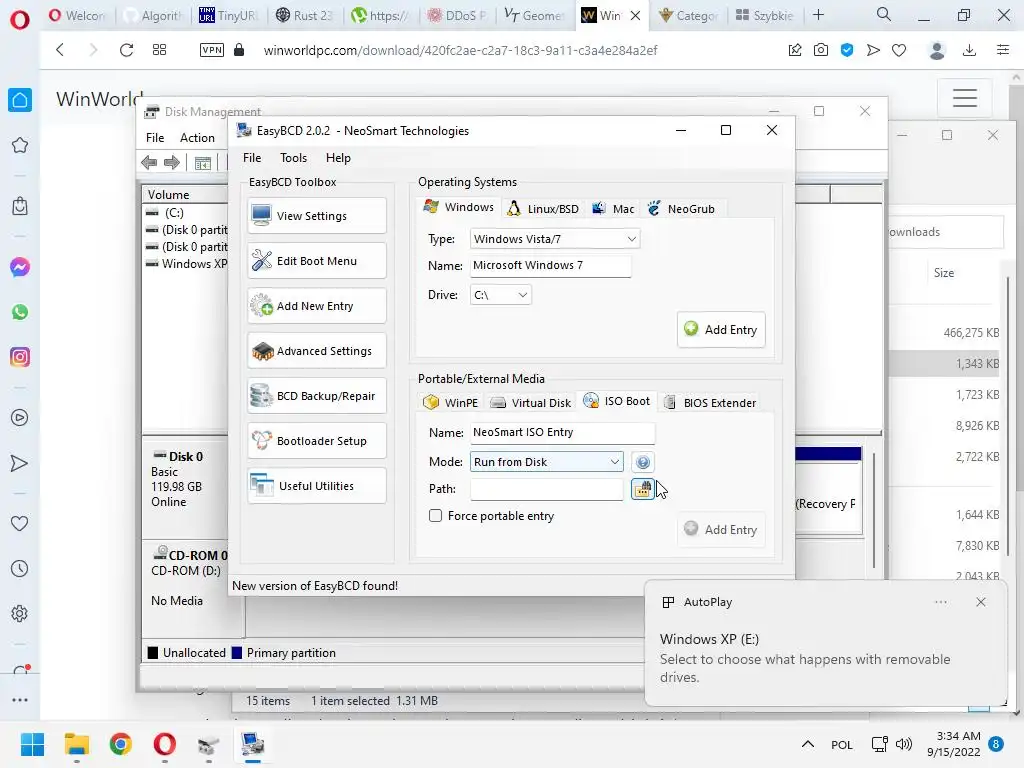Reload the page in Opera
Image resolution: width=1024 pixels, height=768 pixels.
[x=126, y=50]
